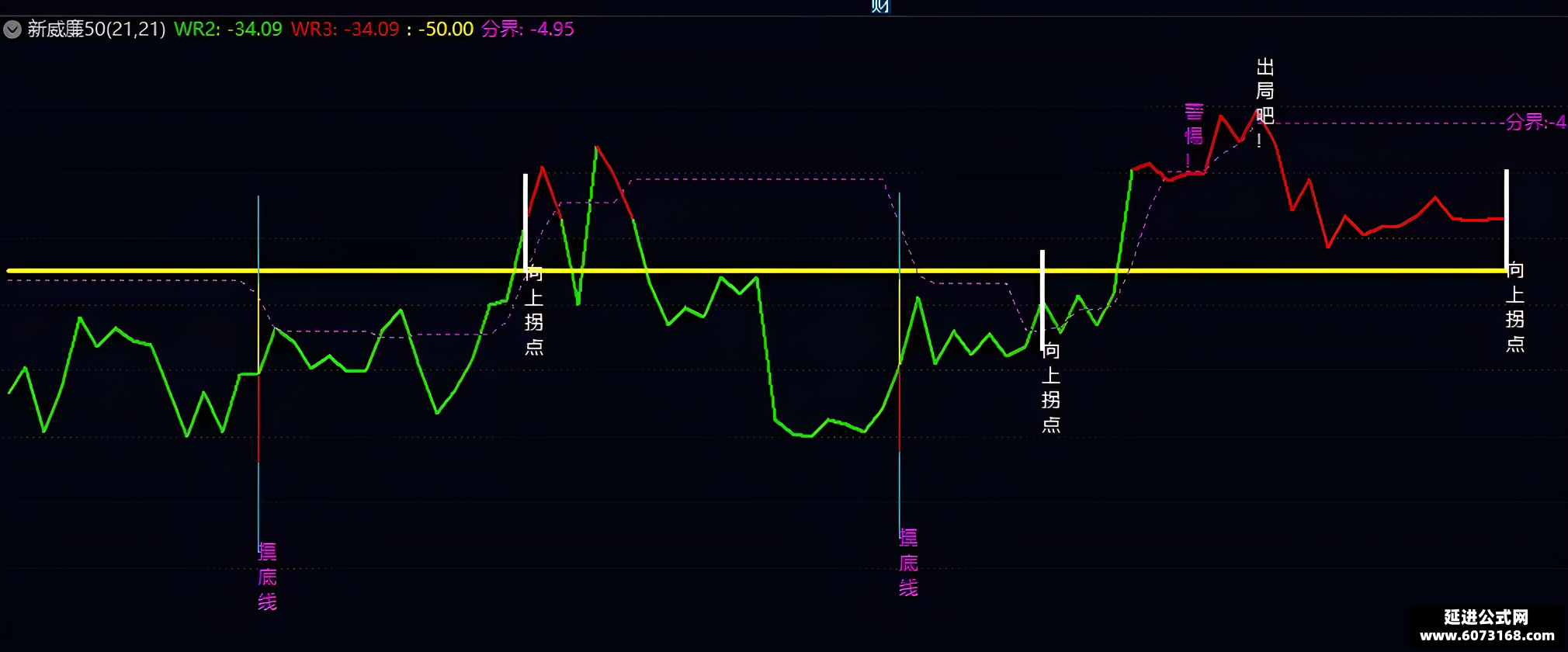Select the 分界:-4 label at right edge

tap(1536, 123)
